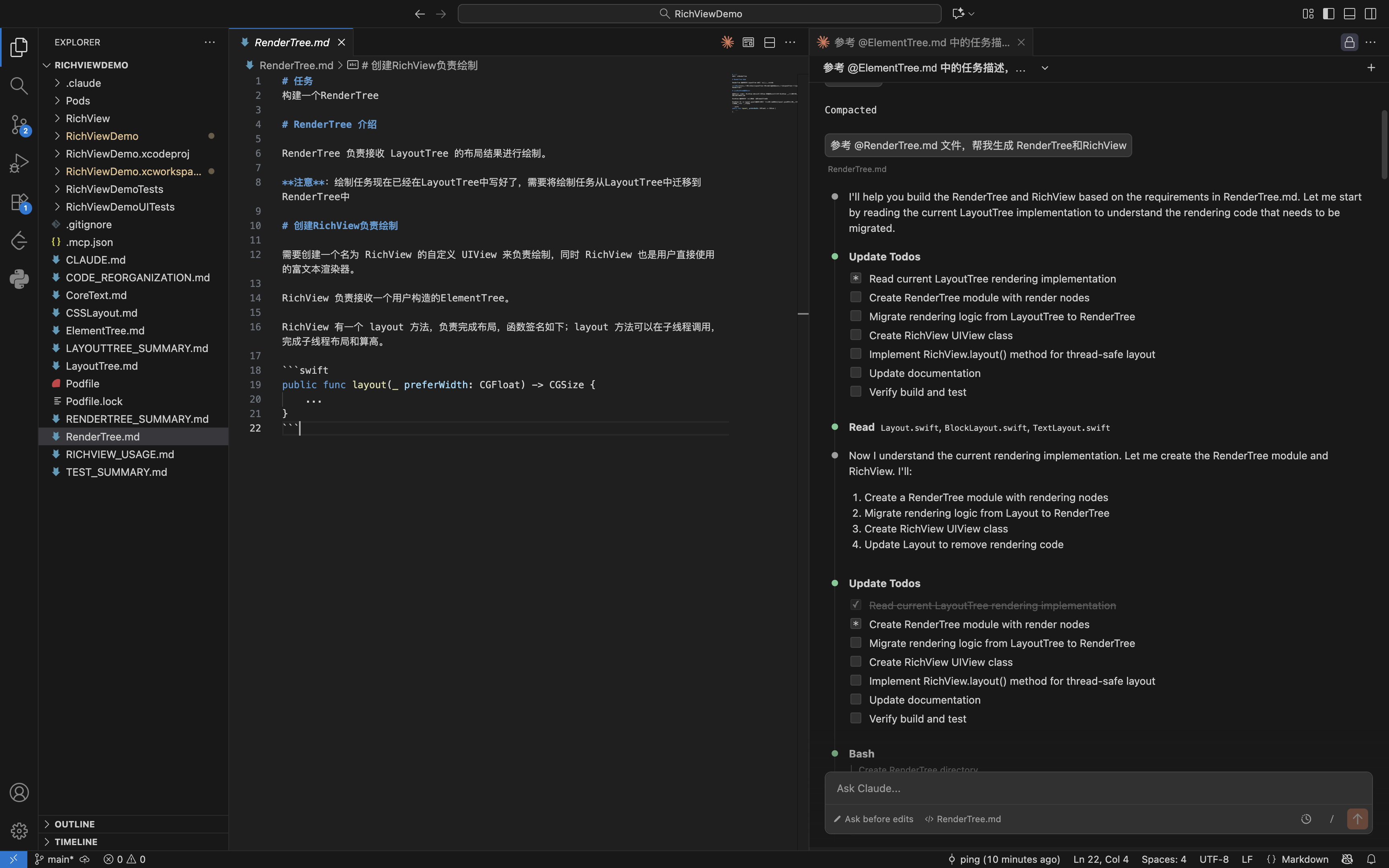Viewport: 1389px width, 868px height.
Task: Click Markdown language mode in status bar
Action: click(1304, 859)
